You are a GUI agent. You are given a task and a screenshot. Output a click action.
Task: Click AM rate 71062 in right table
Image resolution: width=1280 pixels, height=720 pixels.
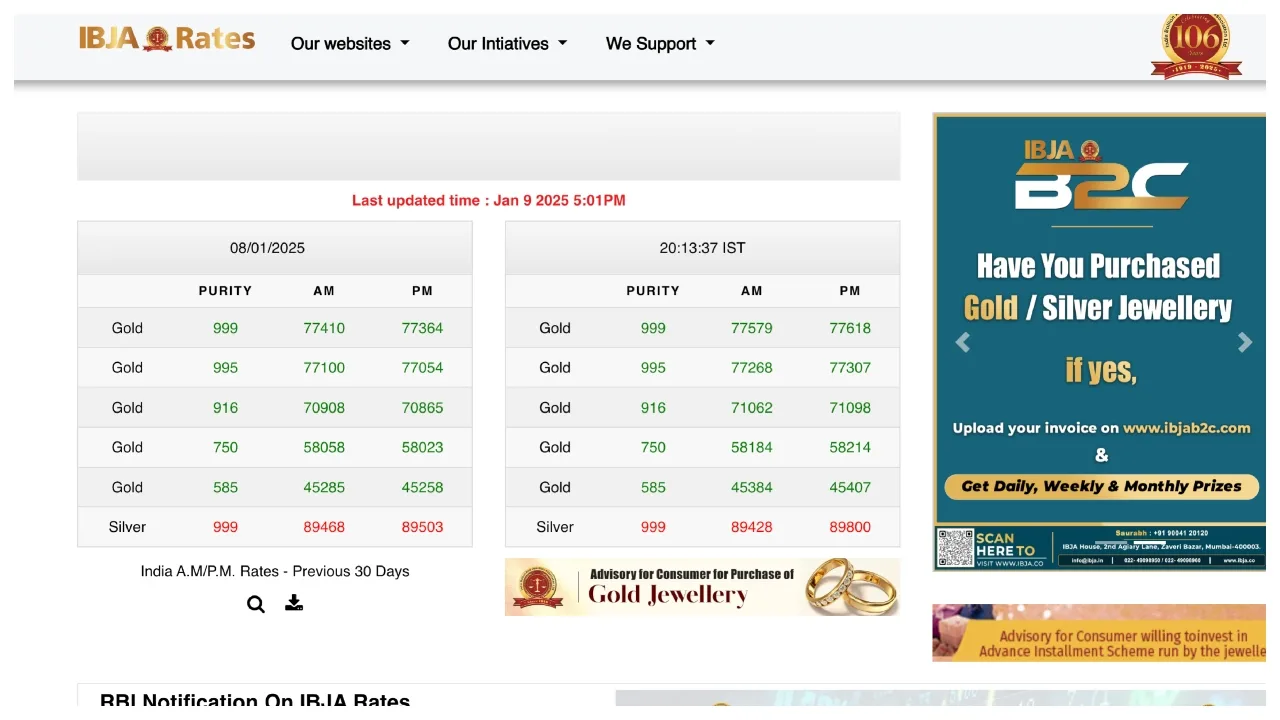click(752, 408)
